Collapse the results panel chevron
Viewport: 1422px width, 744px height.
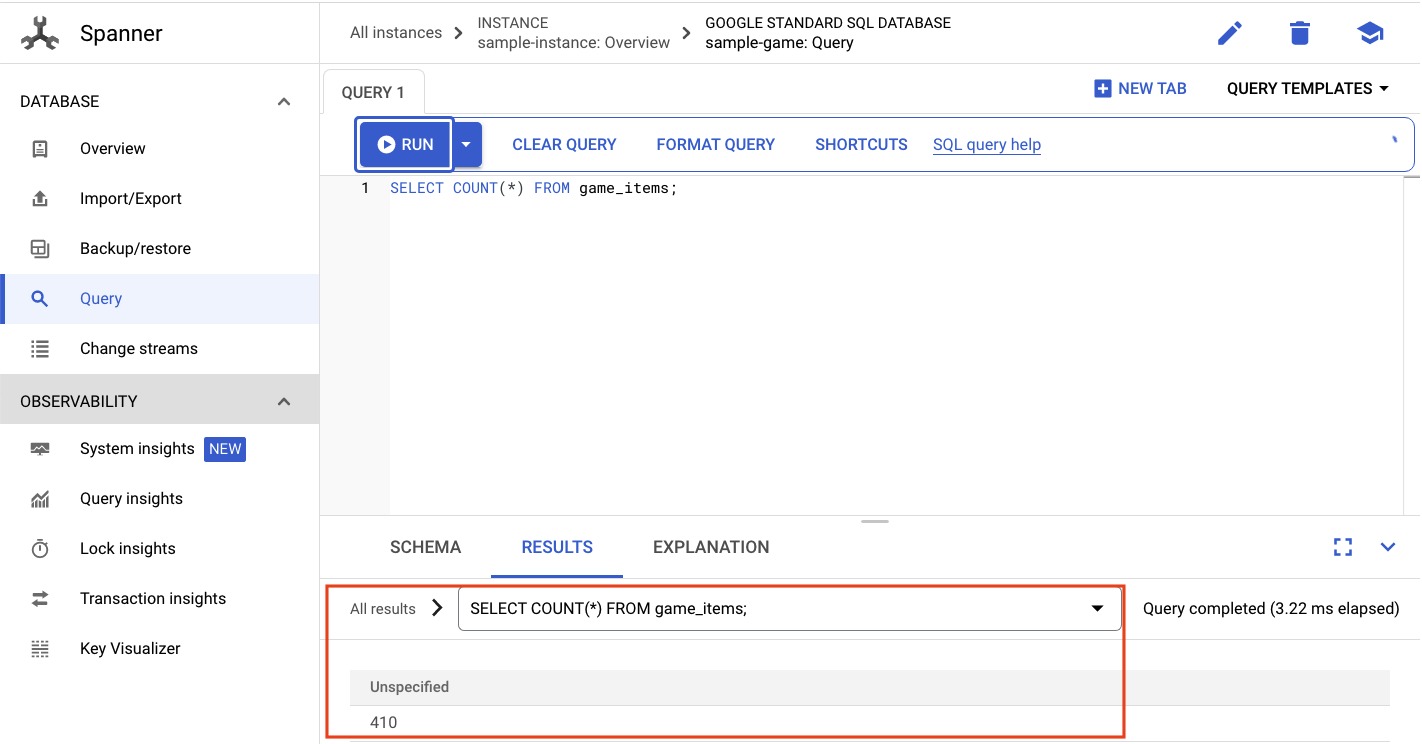tap(1387, 547)
